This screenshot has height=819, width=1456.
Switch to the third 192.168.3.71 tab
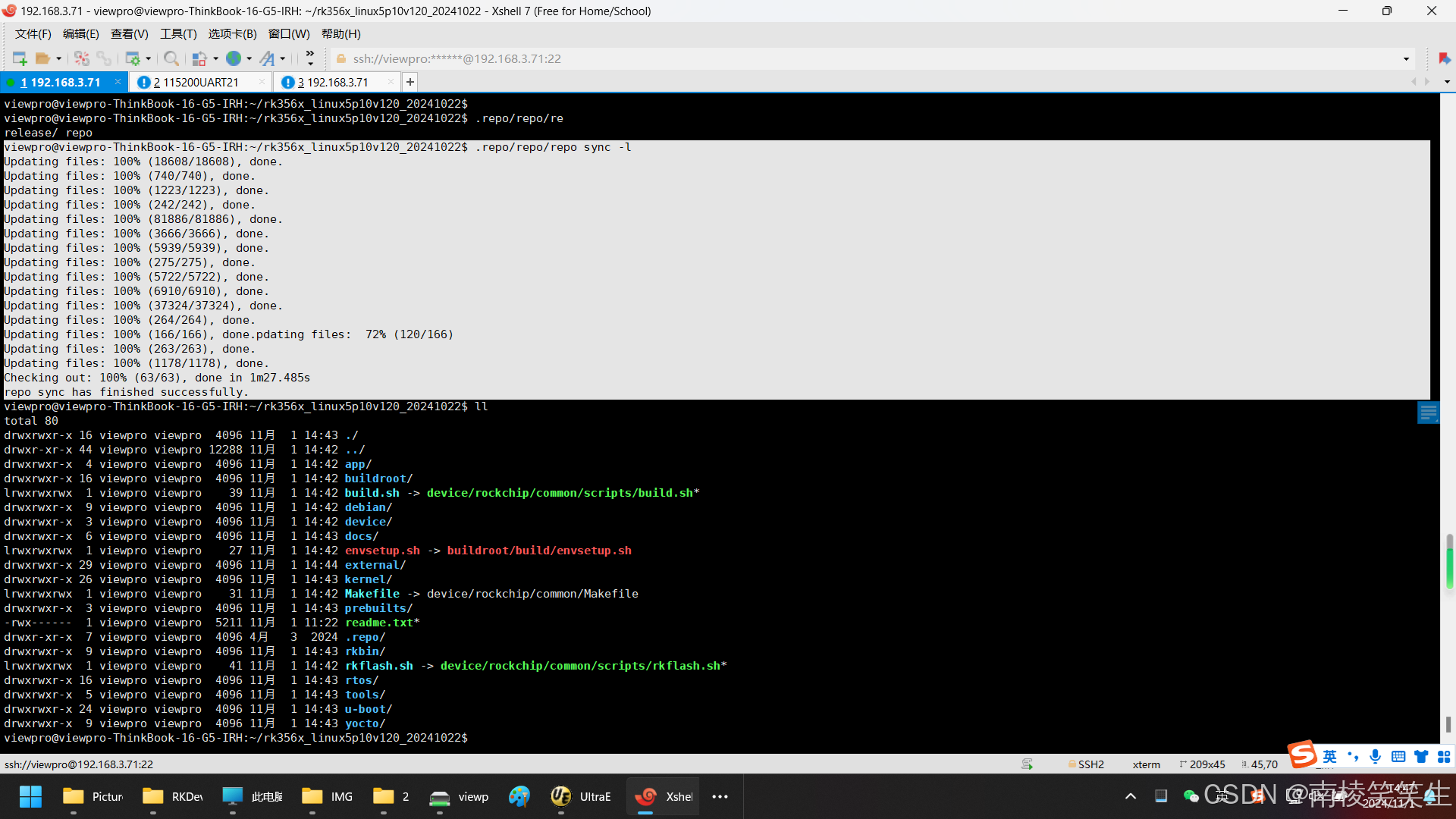[x=334, y=82]
